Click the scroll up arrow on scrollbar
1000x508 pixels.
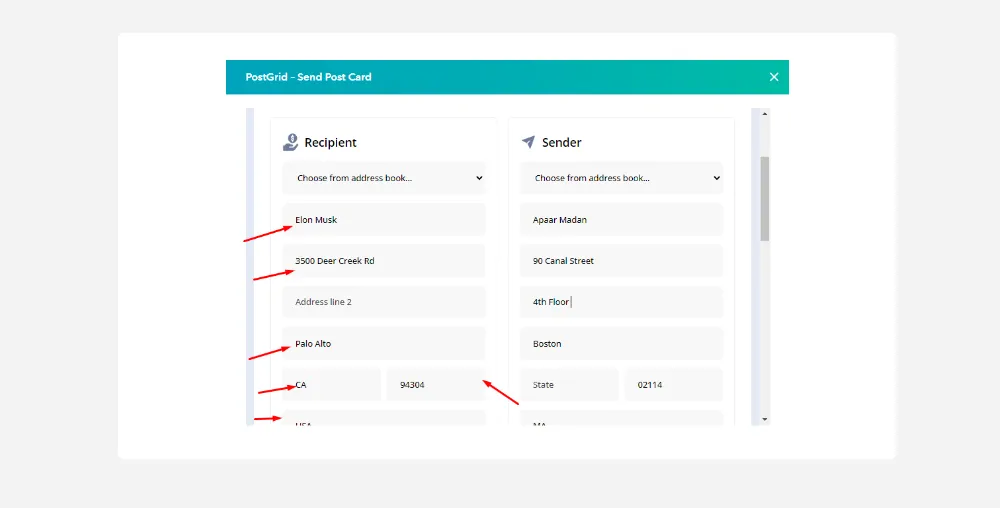[765, 114]
